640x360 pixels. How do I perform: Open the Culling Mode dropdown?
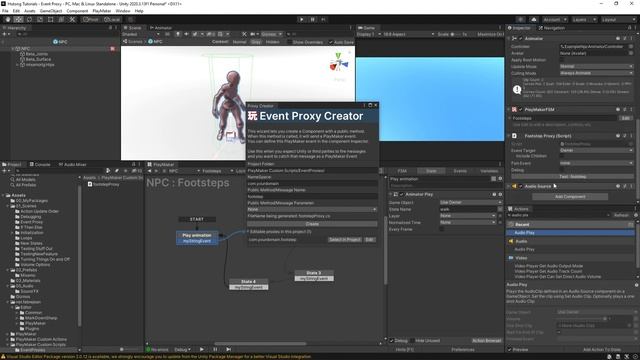pyautogui.click(x=596, y=73)
